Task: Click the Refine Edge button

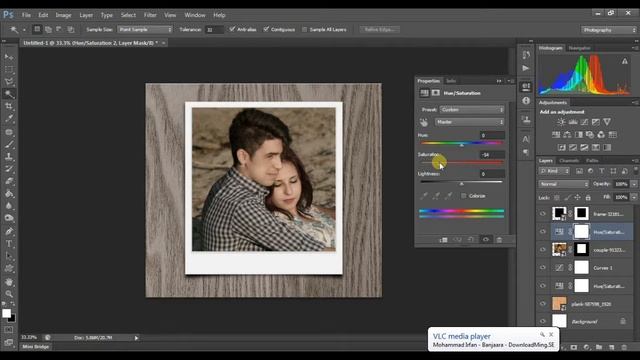Action: [x=380, y=29]
